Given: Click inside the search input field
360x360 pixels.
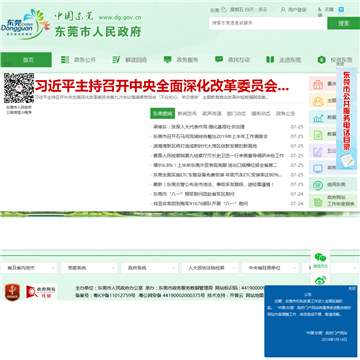Looking at the screenshot, I should click(x=268, y=23).
